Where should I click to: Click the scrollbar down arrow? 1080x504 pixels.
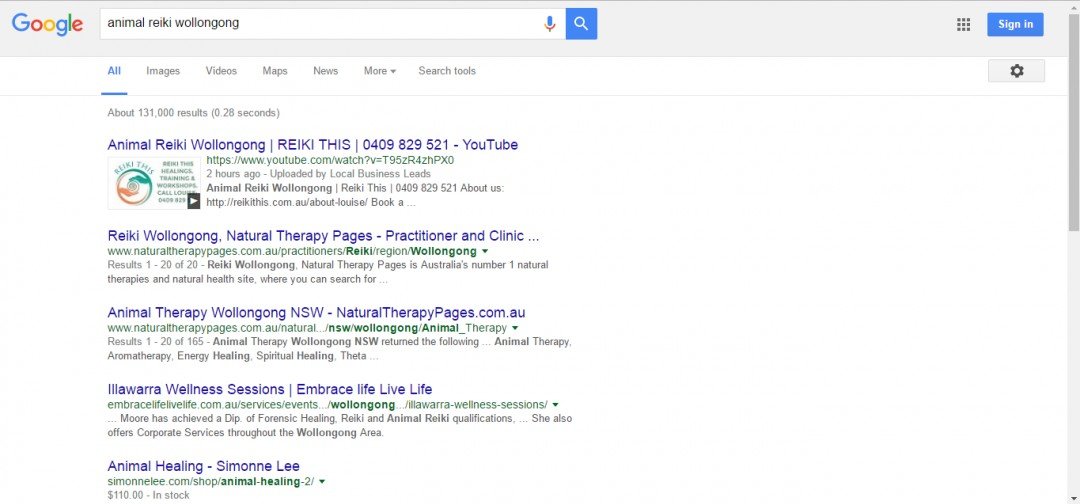pyautogui.click(x=1074, y=498)
